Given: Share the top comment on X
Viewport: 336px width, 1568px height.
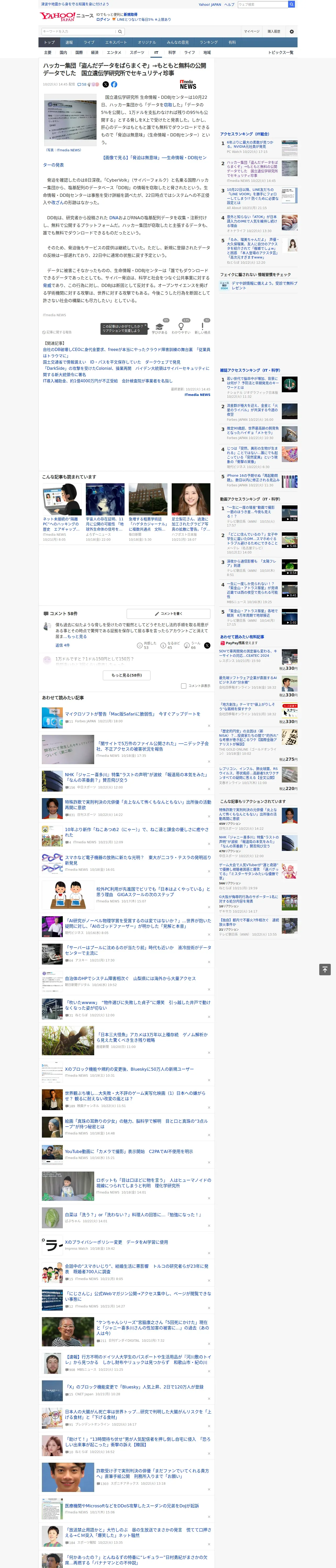Looking at the screenshot, I should coord(207,645).
